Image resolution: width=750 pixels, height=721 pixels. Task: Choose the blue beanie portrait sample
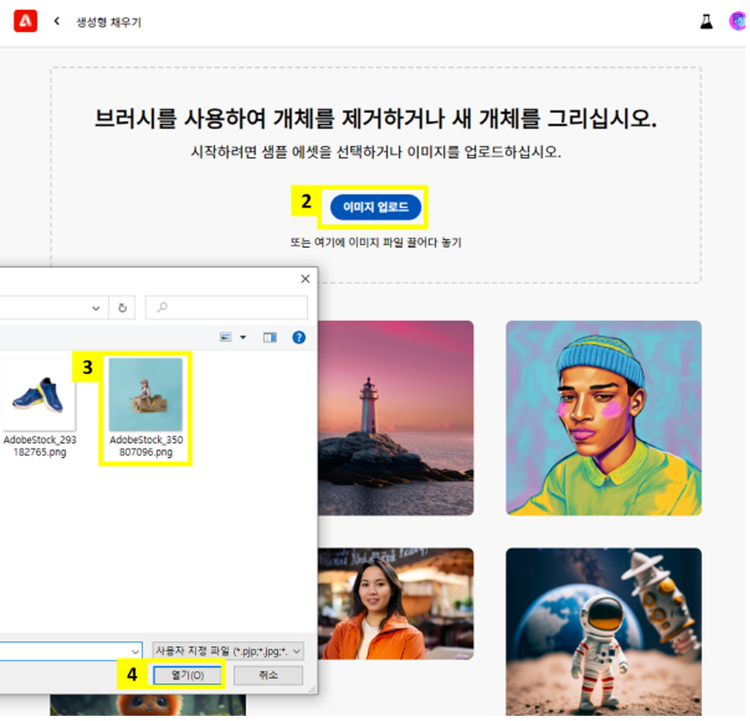pos(604,418)
